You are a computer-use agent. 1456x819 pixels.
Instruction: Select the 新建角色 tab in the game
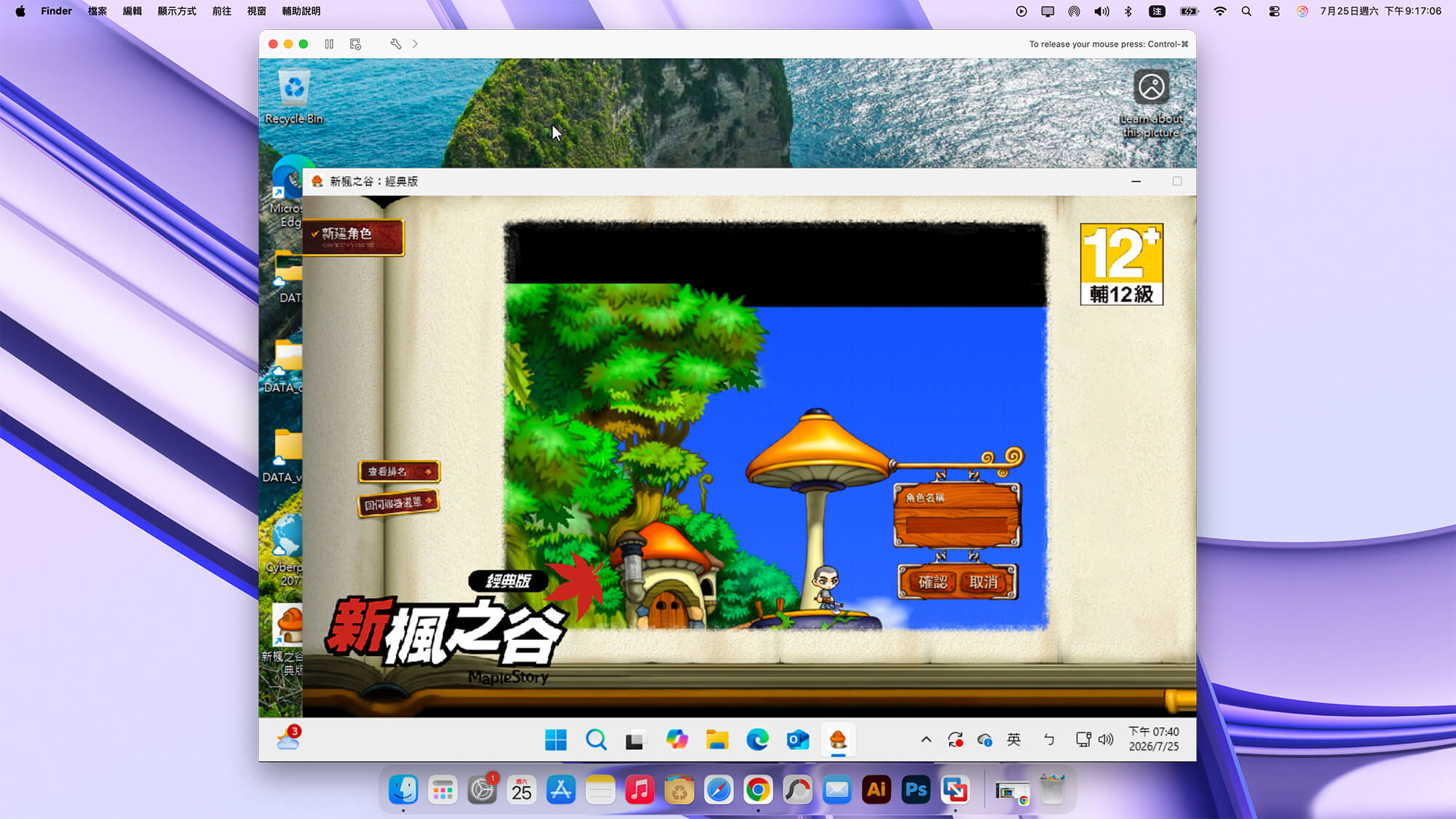[x=352, y=237]
